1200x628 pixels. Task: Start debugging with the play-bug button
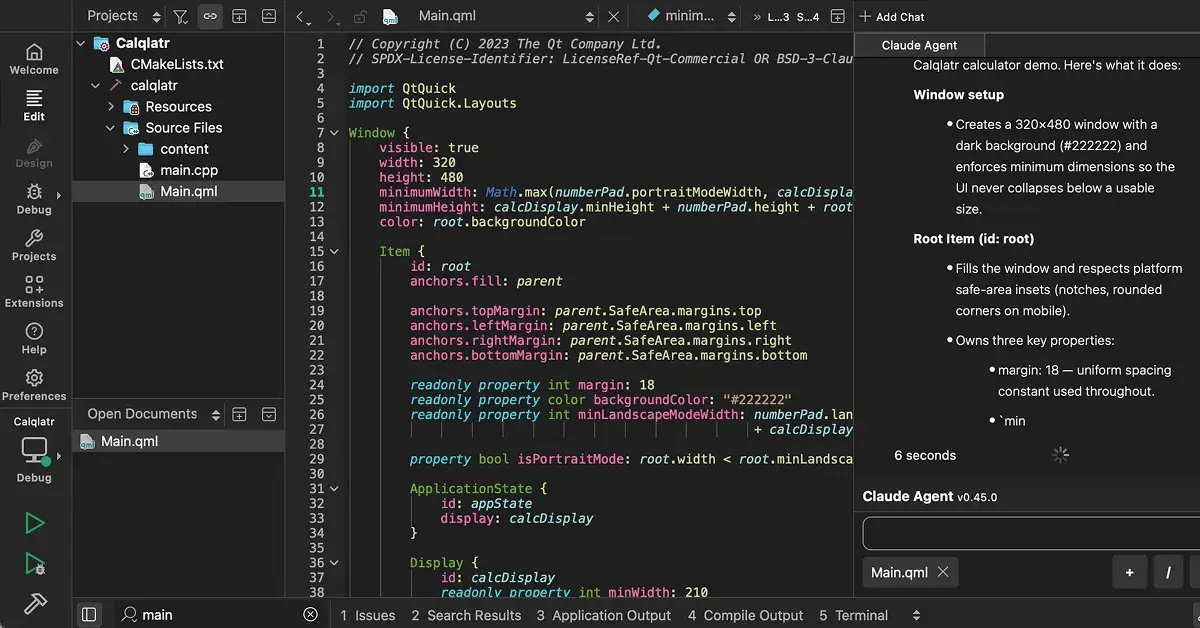pyautogui.click(x=34, y=563)
